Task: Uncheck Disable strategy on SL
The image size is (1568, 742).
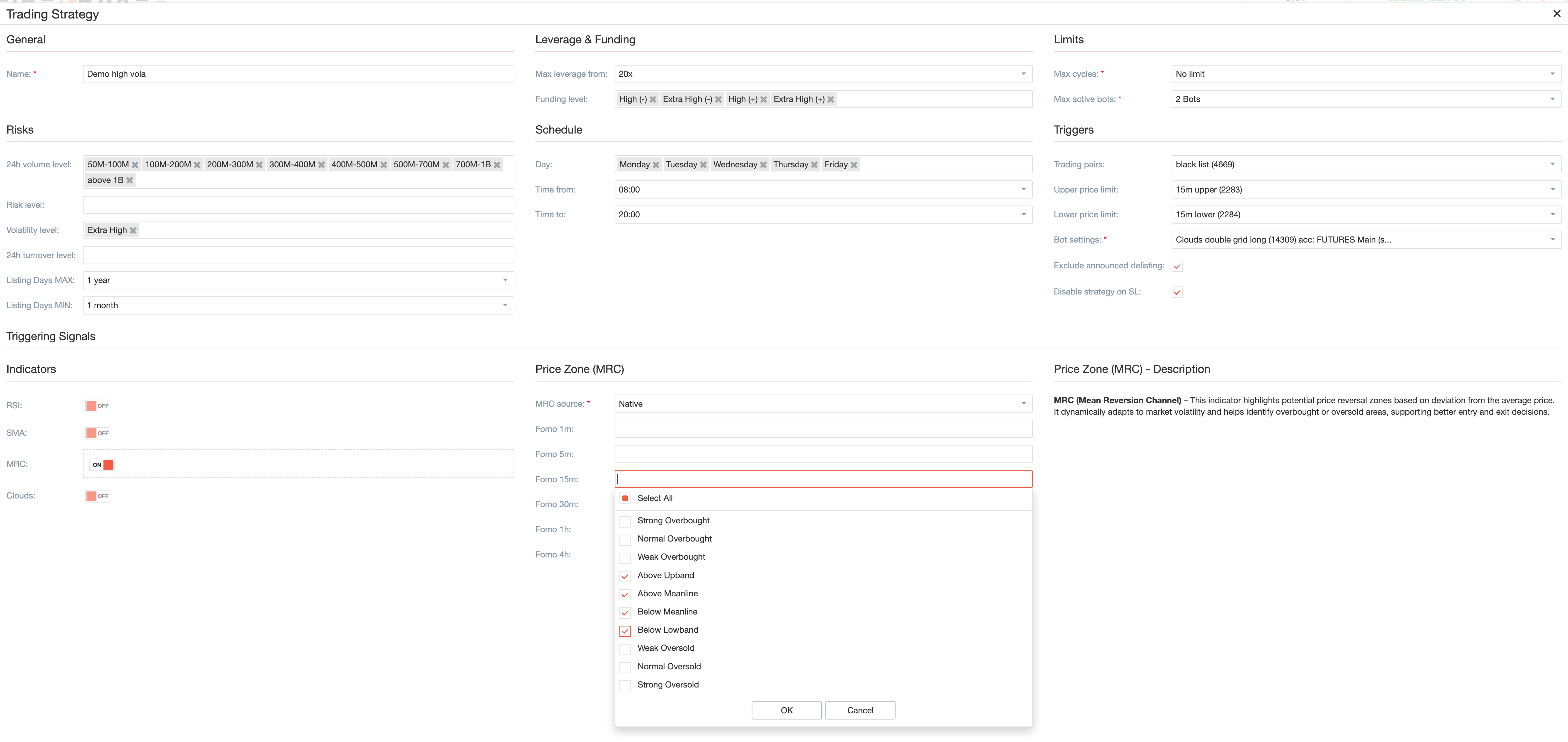Action: (x=1177, y=292)
